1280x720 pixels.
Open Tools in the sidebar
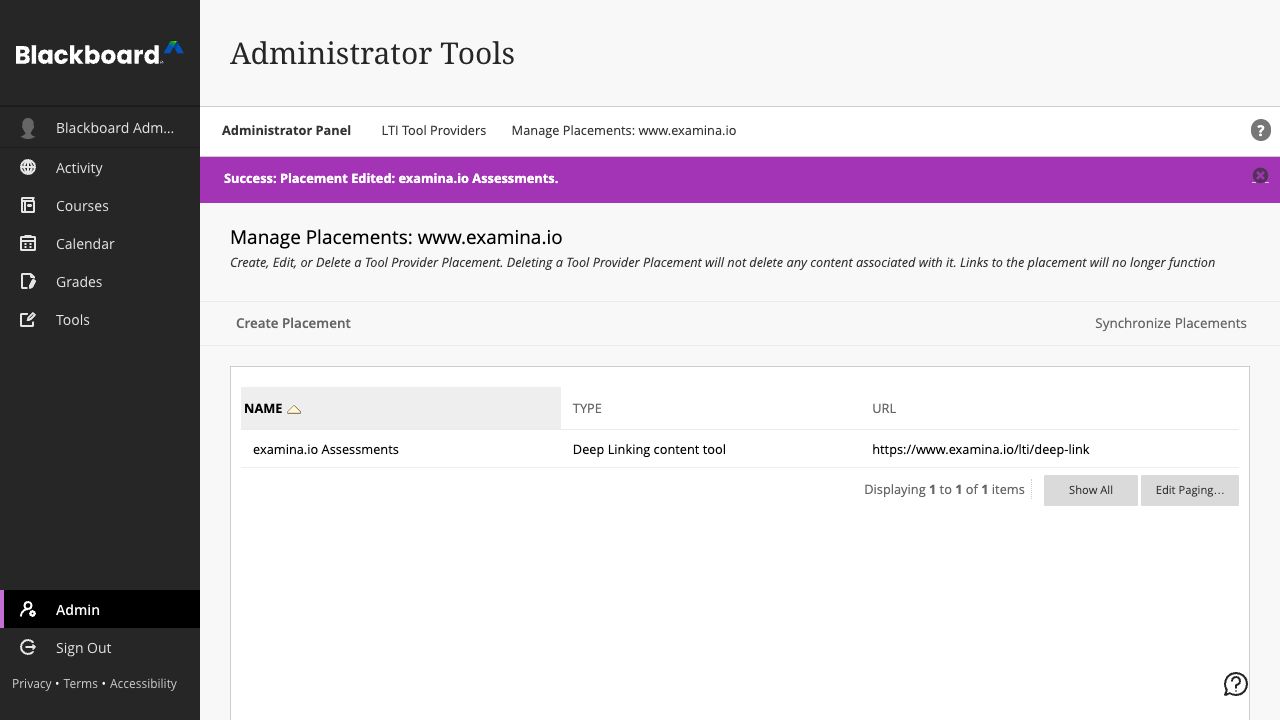pos(73,319)
